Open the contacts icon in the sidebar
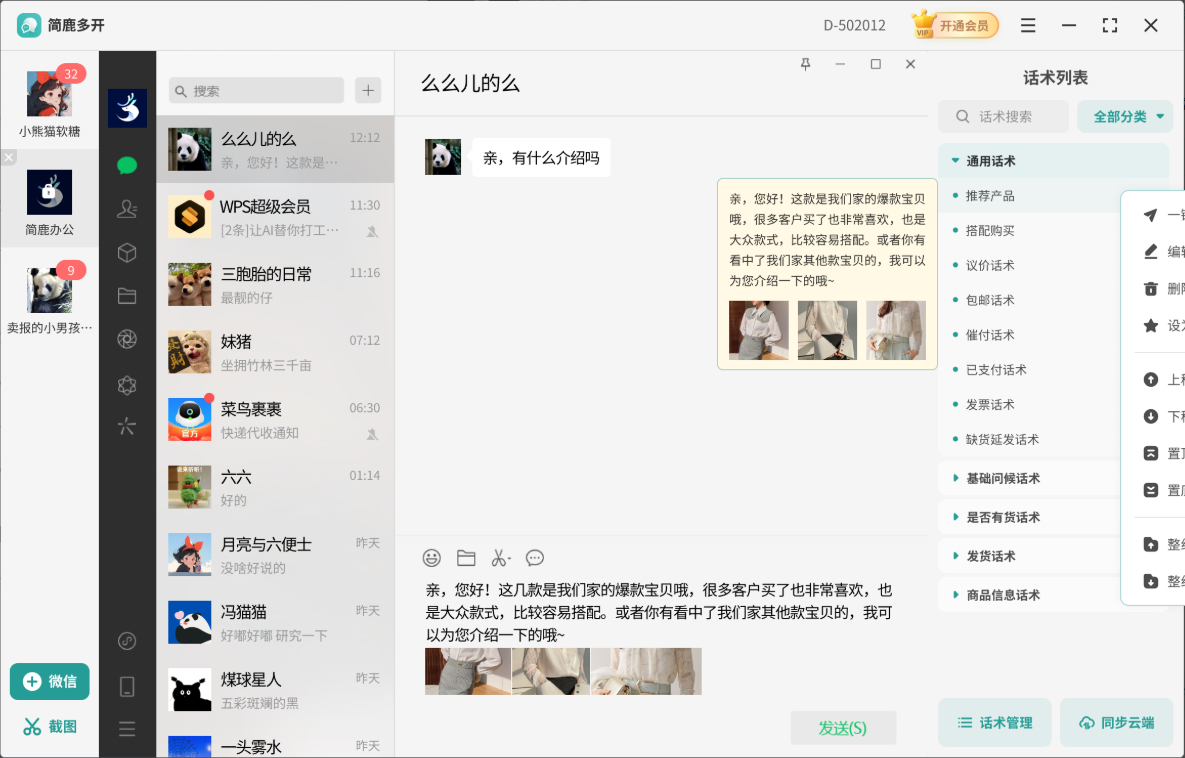The height and width of the screenshot is (758, 1185). 127,208
